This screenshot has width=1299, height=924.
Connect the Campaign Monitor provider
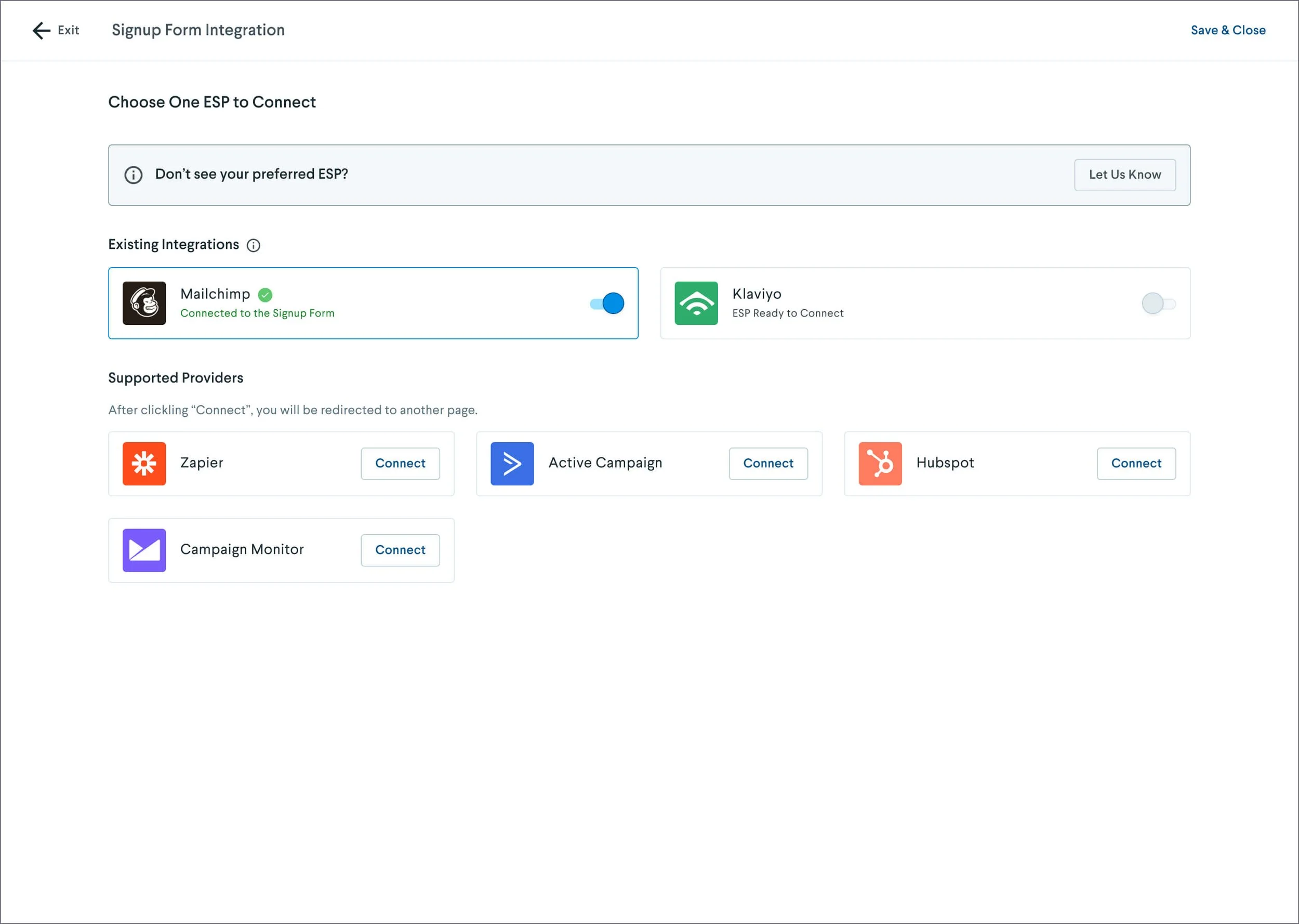pyautogui.click(x=400, y=550)
